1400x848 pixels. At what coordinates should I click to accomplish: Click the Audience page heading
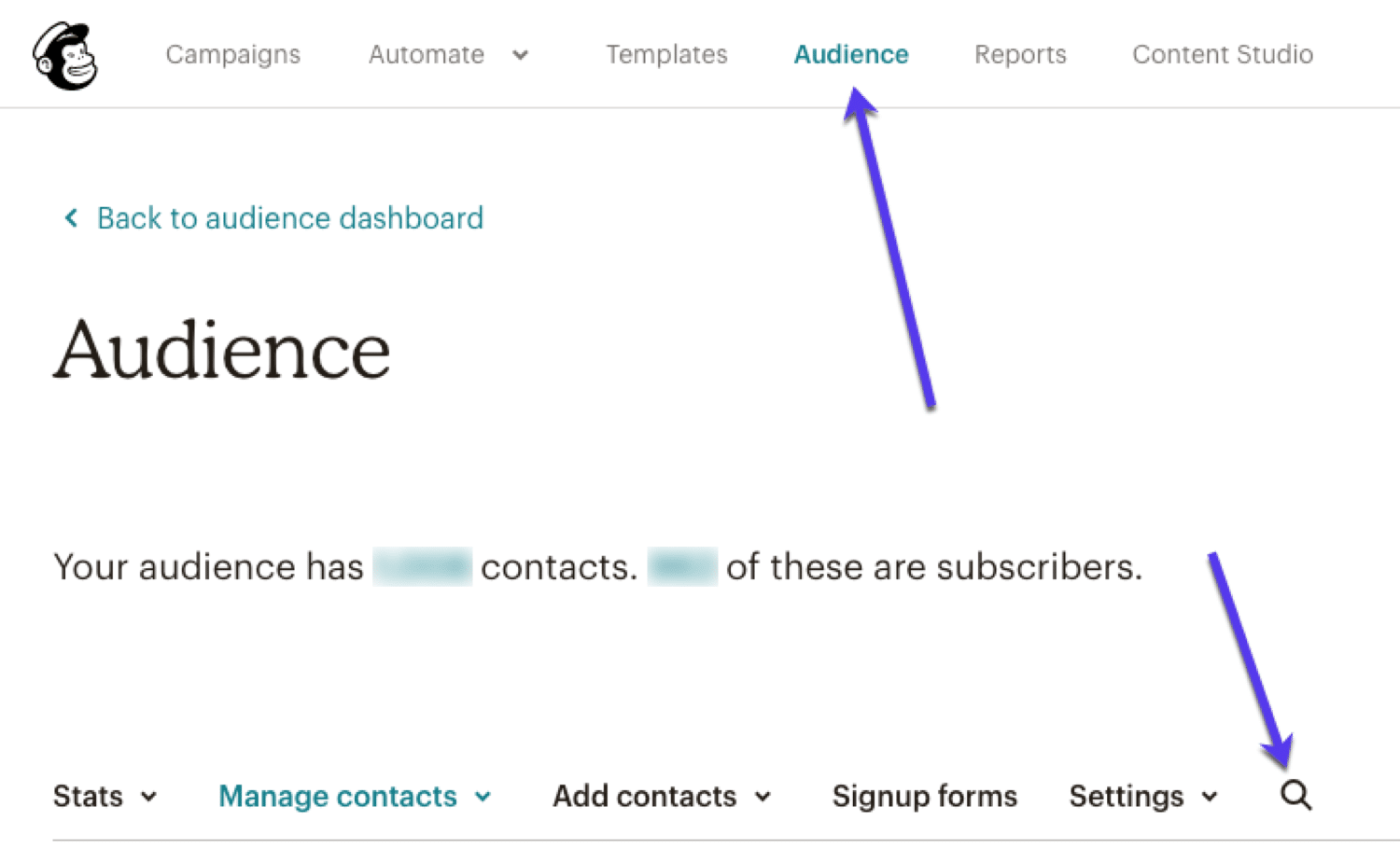(221, 350)
